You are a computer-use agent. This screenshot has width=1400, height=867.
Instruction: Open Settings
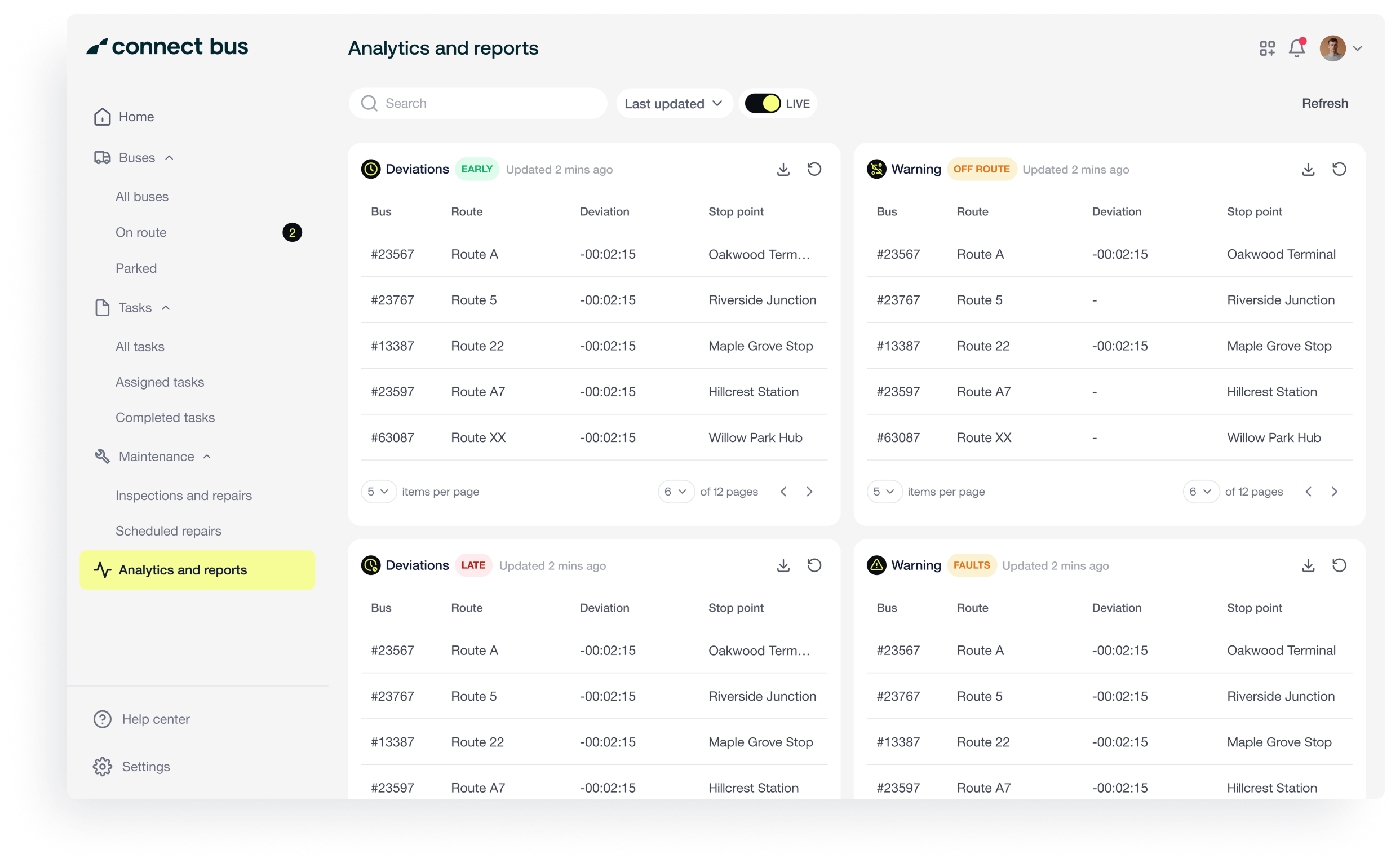(x=131, y=766)
